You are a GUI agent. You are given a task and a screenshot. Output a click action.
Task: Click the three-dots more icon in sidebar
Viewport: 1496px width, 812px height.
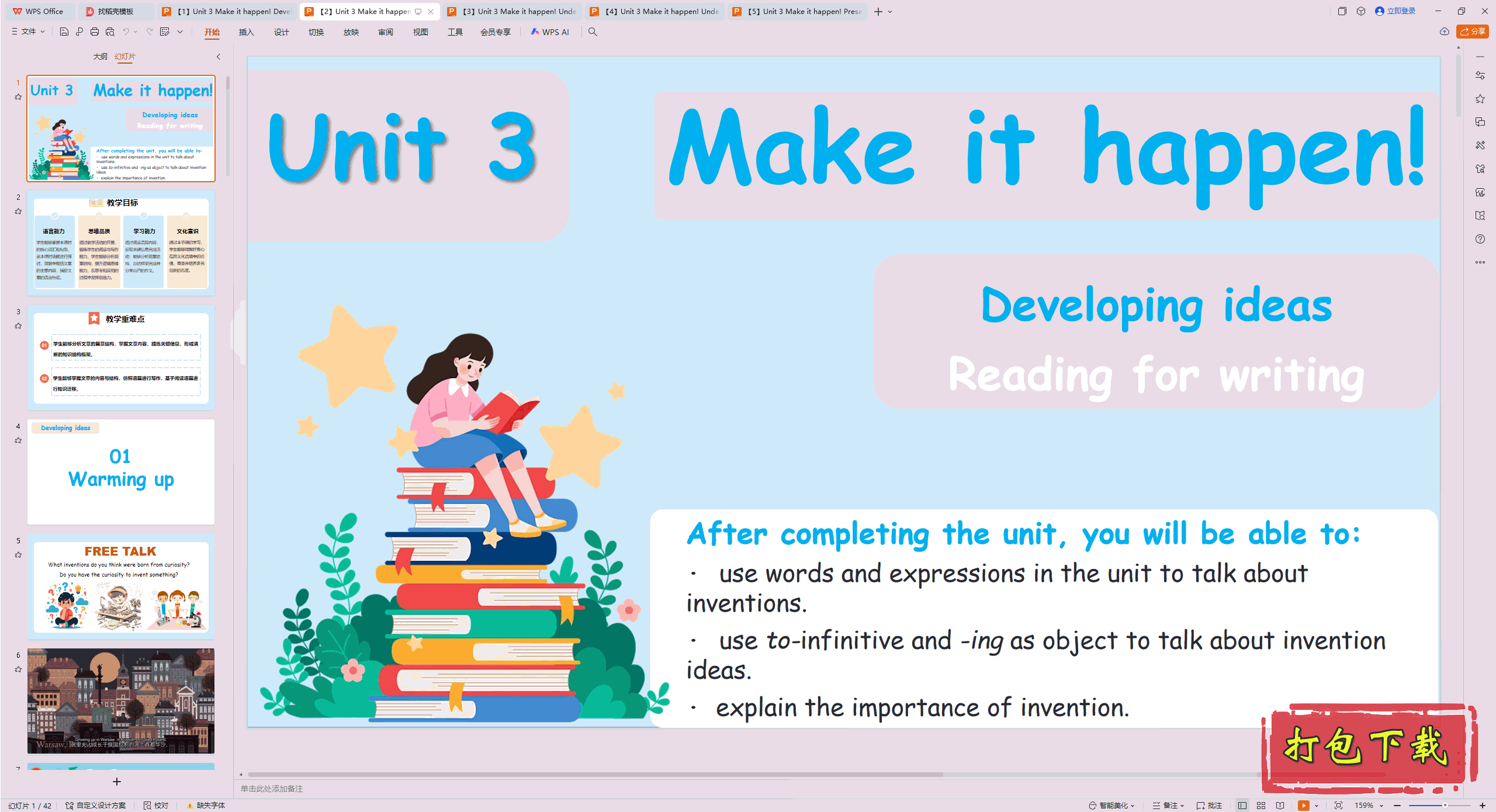[x=1480, y=262]
